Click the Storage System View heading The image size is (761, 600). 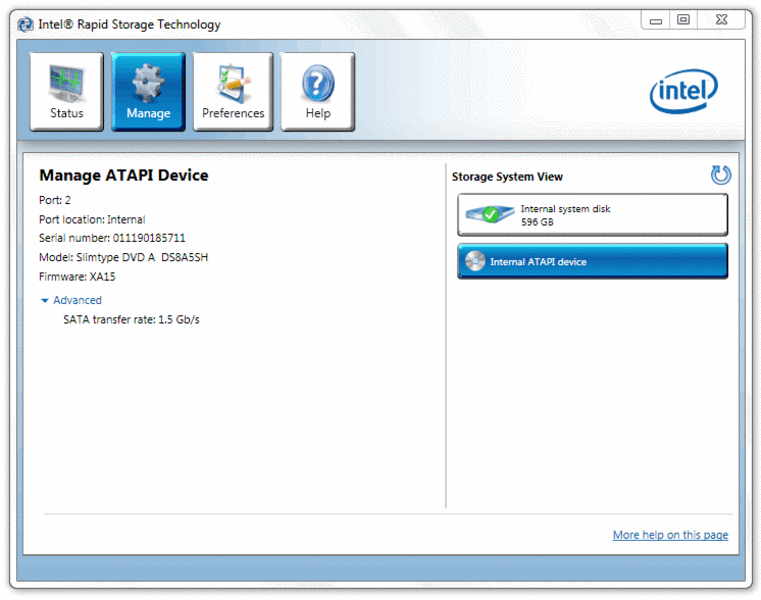click(507, 177)
